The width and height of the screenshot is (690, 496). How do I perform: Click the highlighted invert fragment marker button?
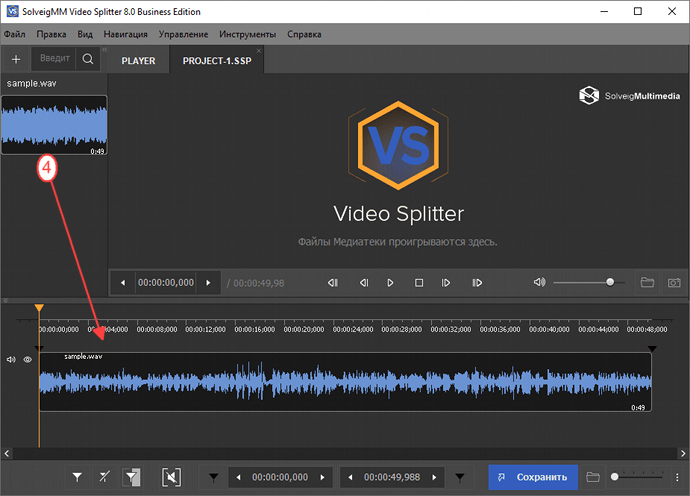click(131, 477)
